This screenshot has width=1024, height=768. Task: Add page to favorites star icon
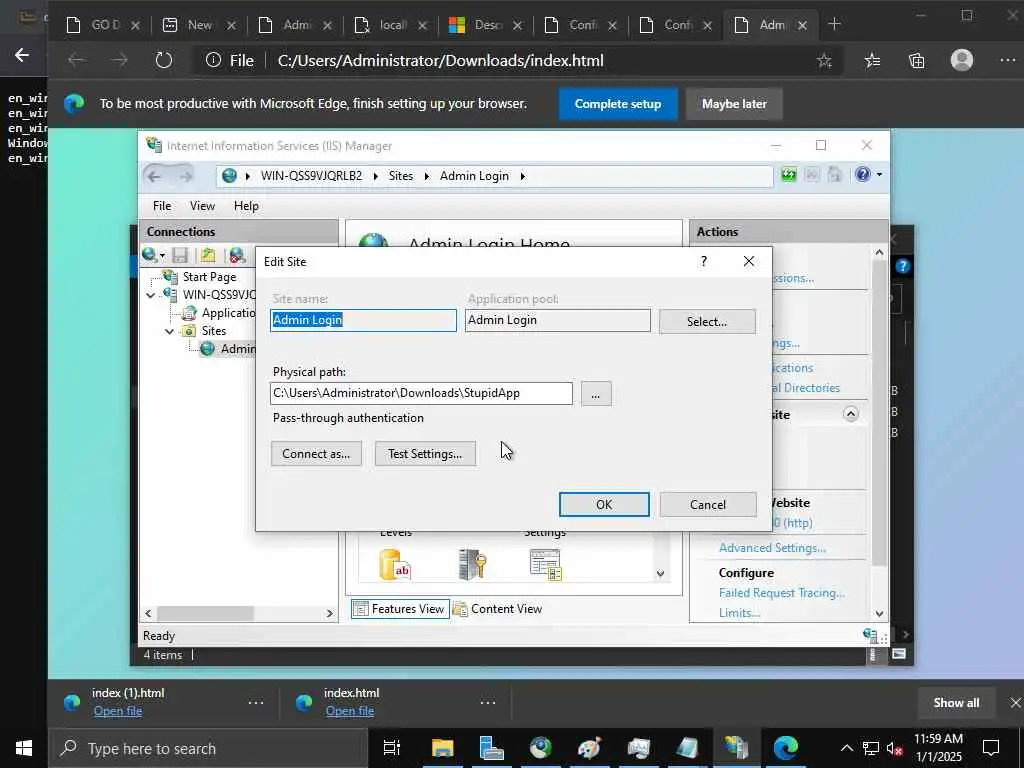tap(824, 61)
